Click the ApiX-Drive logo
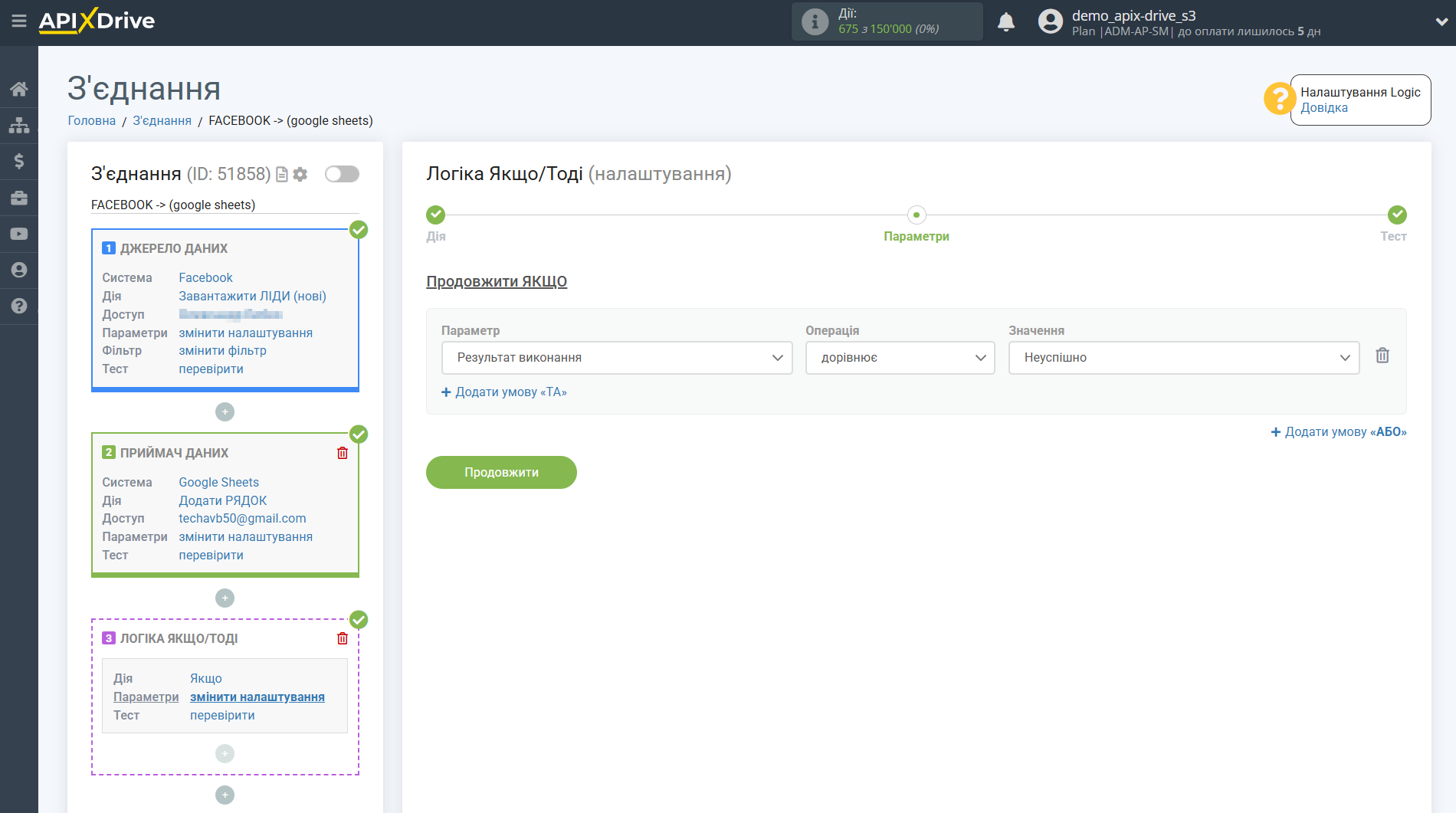 (97, 21)
